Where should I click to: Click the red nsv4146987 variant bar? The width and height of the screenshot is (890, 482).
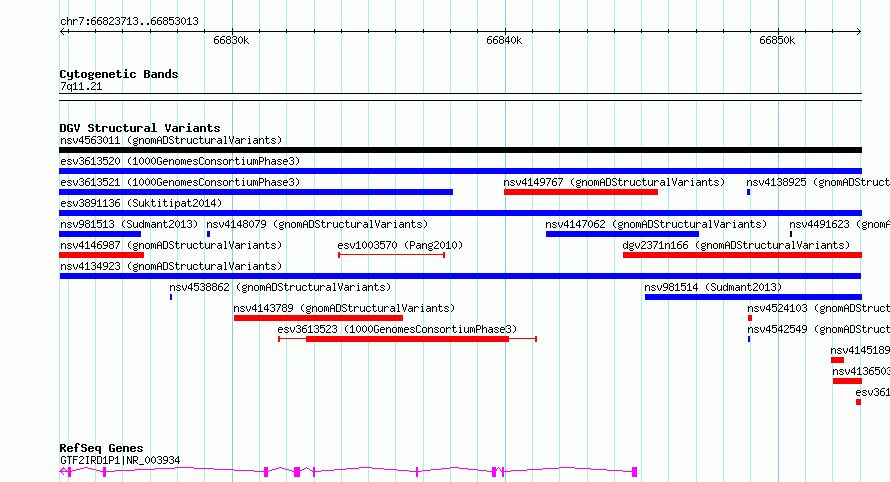coord(101,255)
